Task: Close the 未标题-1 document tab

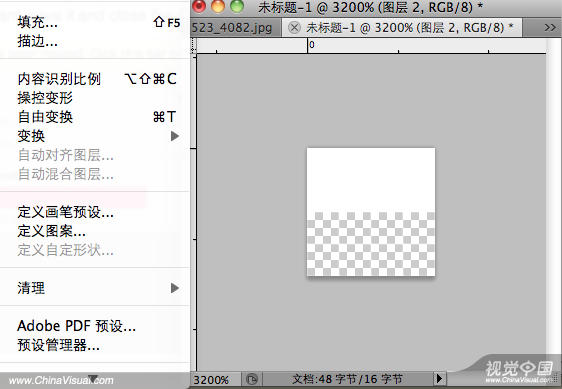Action: tap(294, 28)
